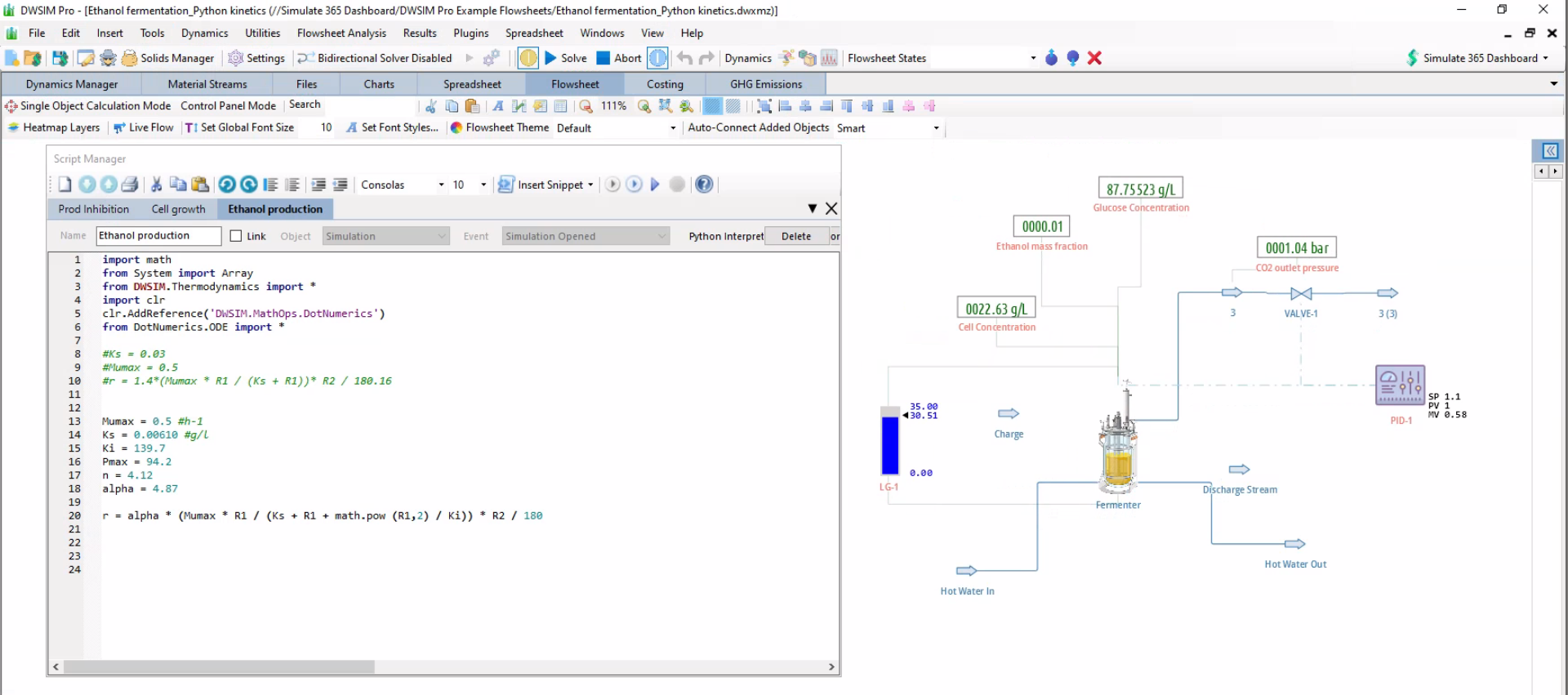Click the Script Manager help question icon

[x=704, y=185]
